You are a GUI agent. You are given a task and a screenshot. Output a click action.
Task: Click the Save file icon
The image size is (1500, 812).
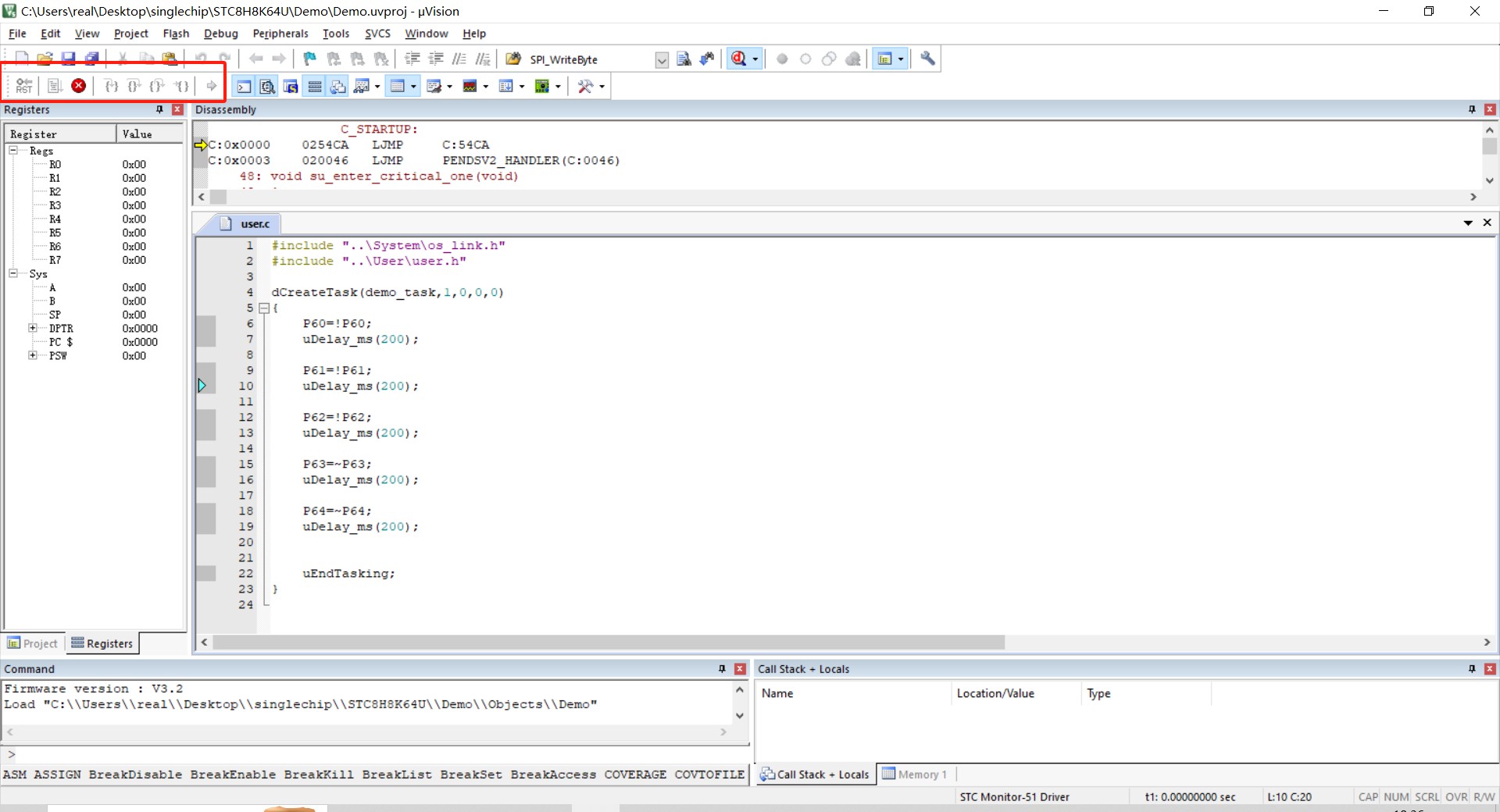point(68,59)
